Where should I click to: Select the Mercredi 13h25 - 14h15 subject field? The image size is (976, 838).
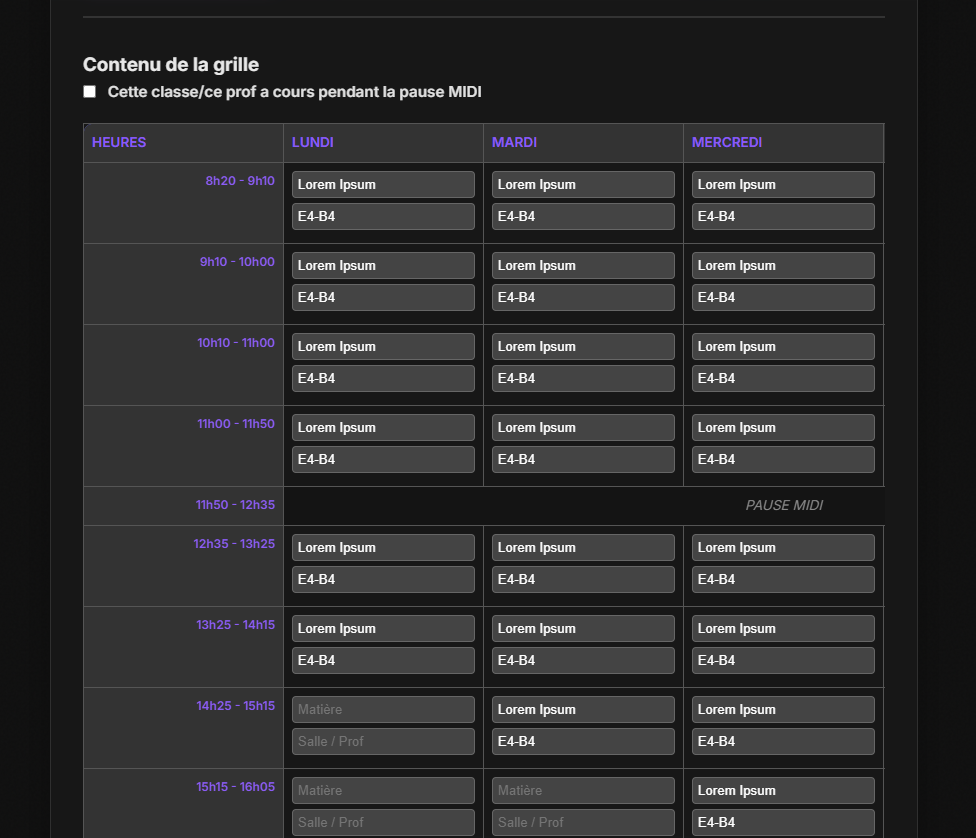point(783,629)
